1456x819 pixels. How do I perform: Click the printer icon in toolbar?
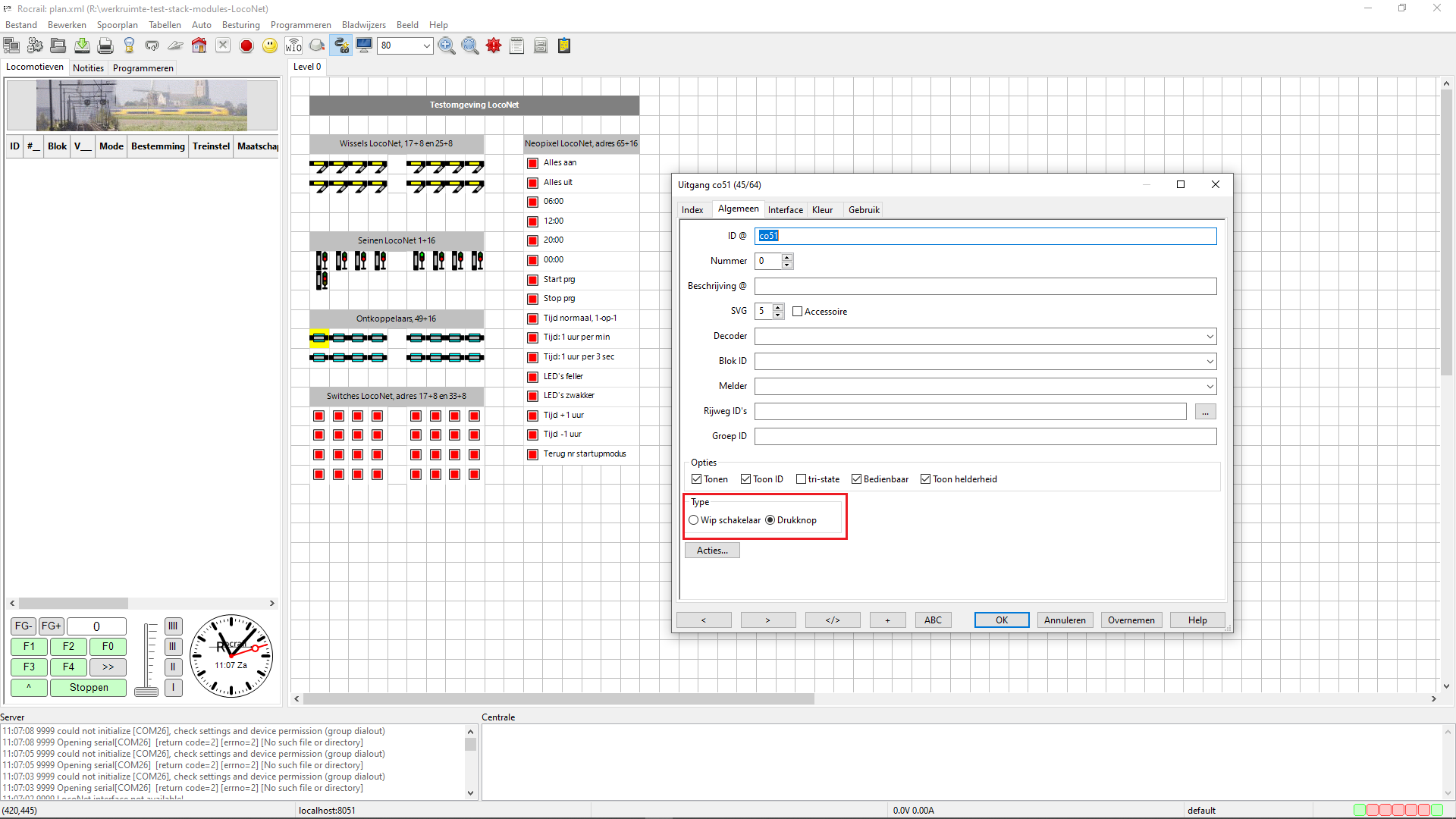[x=105, y=46]
